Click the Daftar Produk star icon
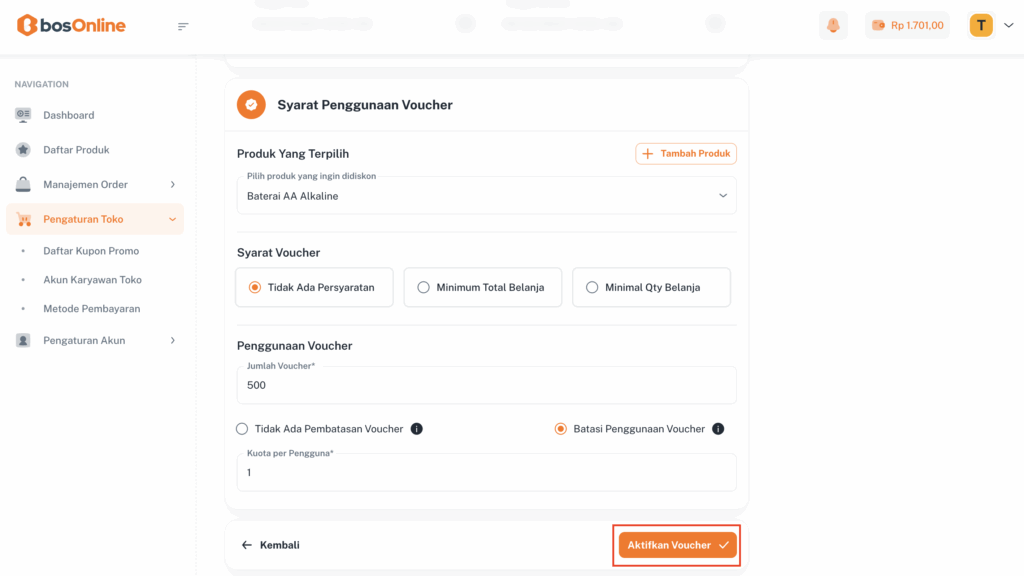 coord(23,150)
